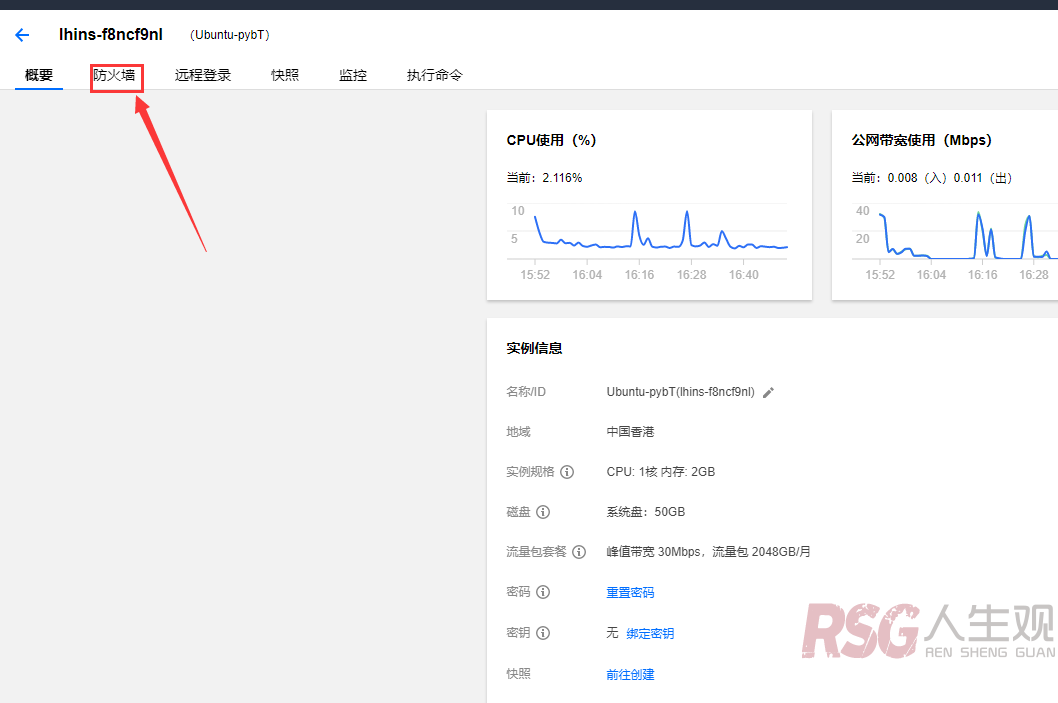
Task: Click the Ubuntu-pybT(lhins-f8ncf9nl) name value
Action: click(x=681, y=392)
